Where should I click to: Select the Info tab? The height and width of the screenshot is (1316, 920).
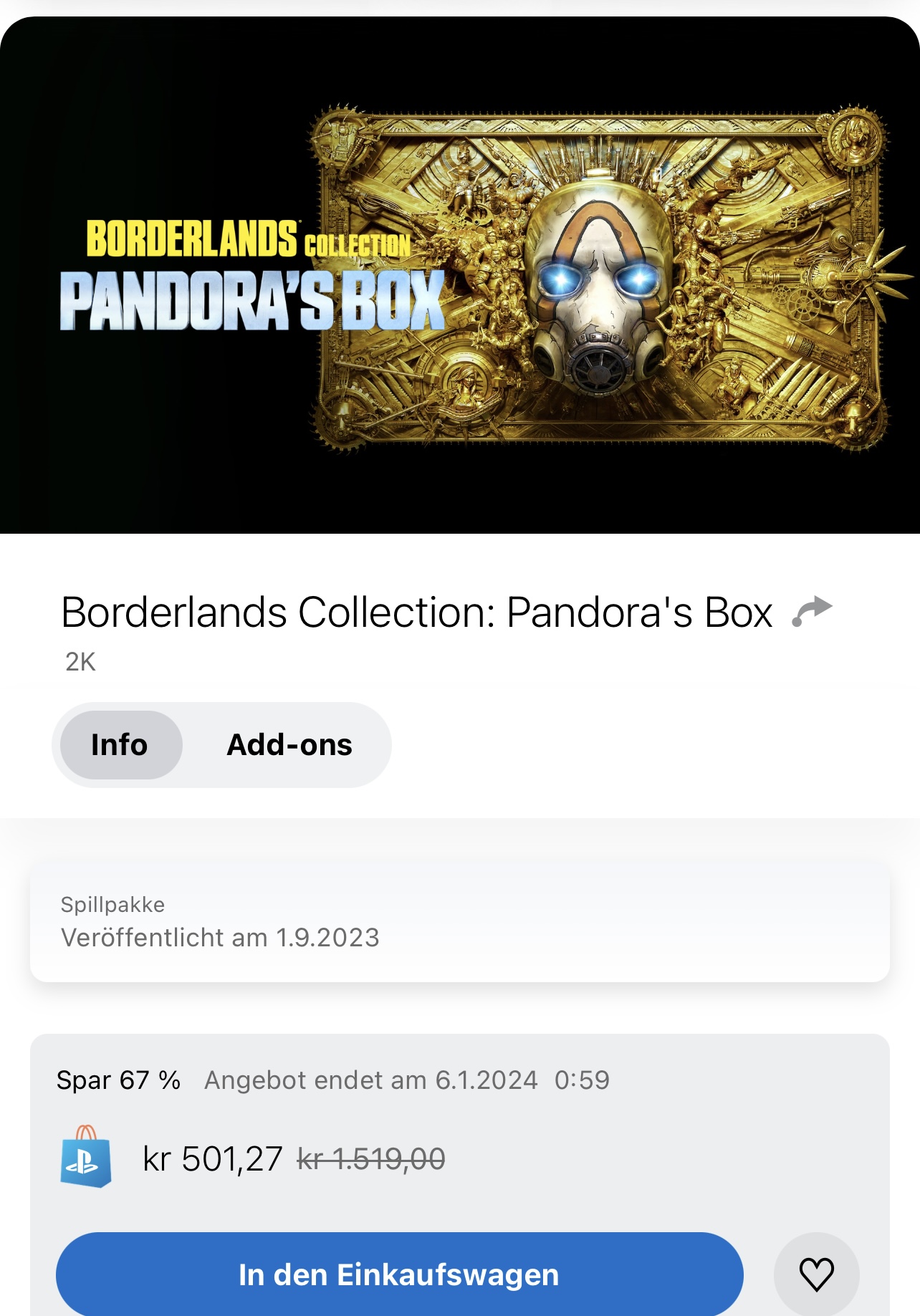(120, 745)
